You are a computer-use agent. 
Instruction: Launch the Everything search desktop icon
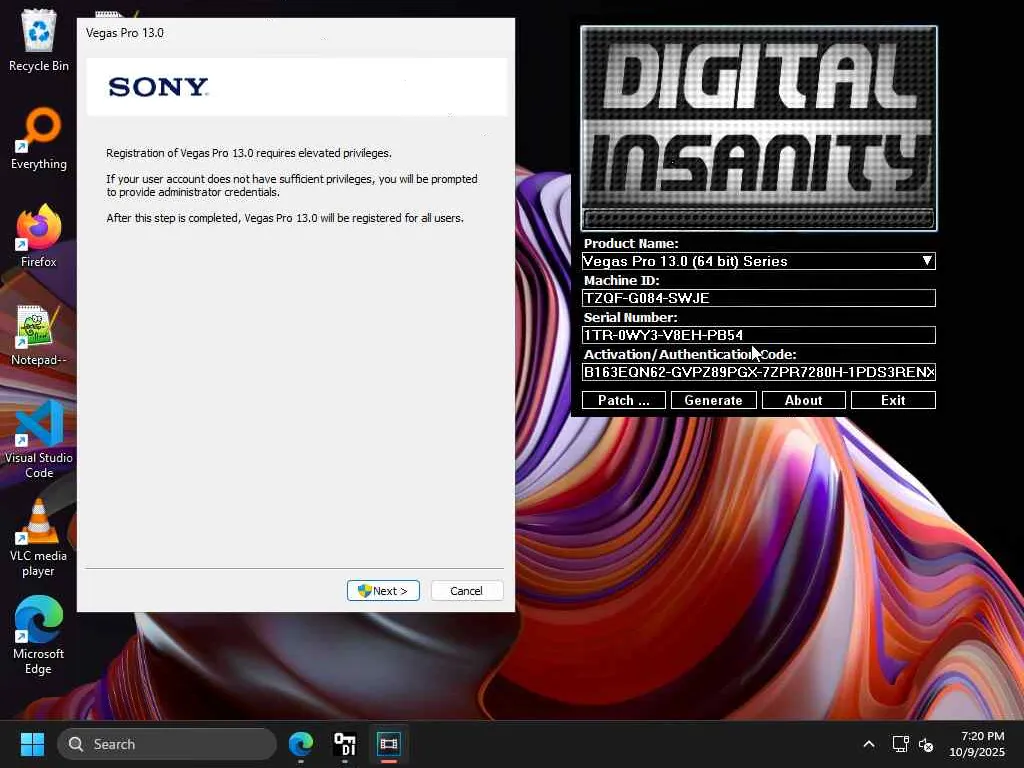(39, 138)
